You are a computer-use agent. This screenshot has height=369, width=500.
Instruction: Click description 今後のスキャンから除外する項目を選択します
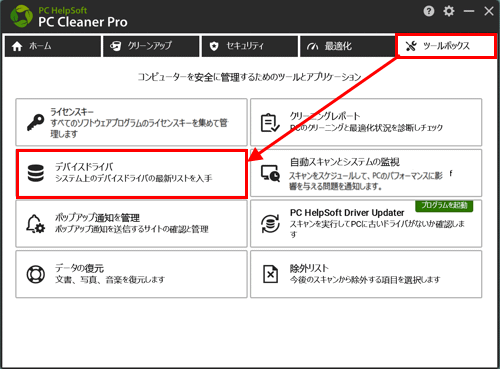pyautogui.click(x=365, y=279)
